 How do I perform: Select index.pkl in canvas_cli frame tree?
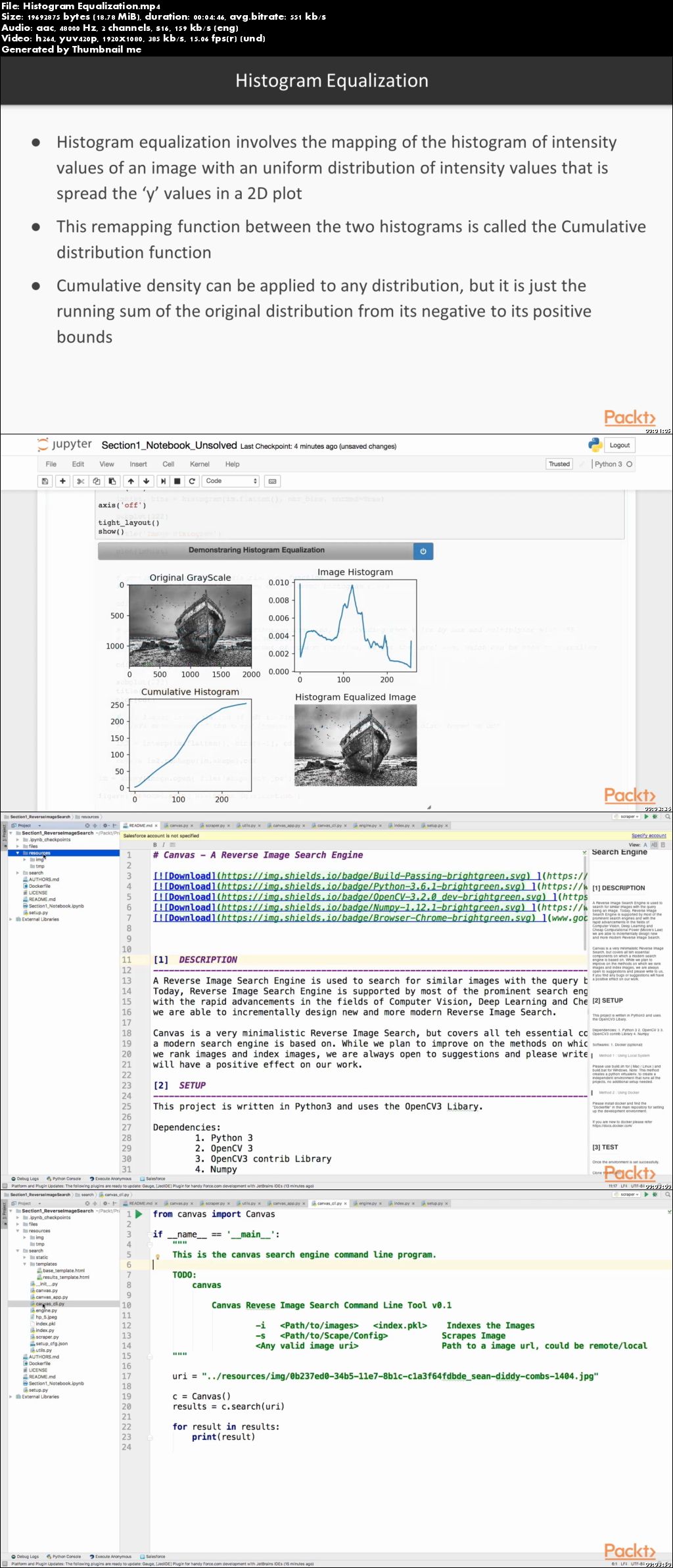(x=45, y=1324)
